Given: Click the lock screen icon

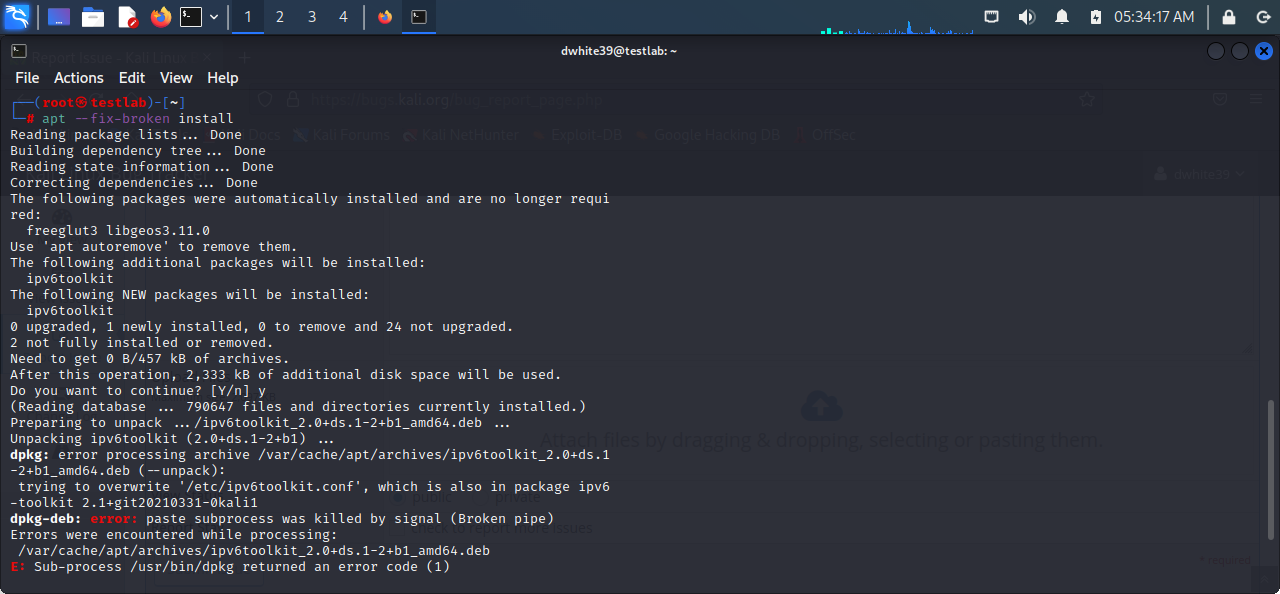Looking at the screenshot, I should pos(1229,17).
